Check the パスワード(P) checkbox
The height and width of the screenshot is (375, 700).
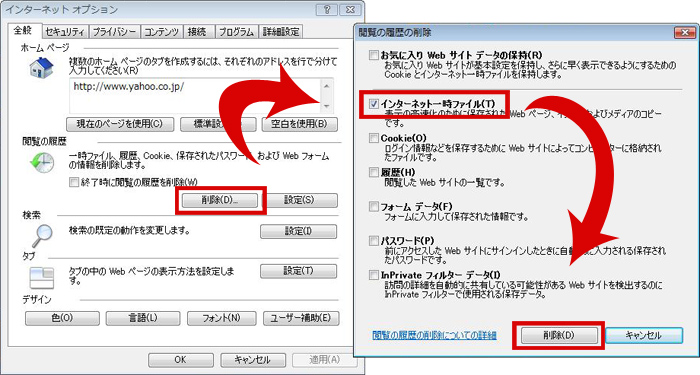click(x=374, y=241)
